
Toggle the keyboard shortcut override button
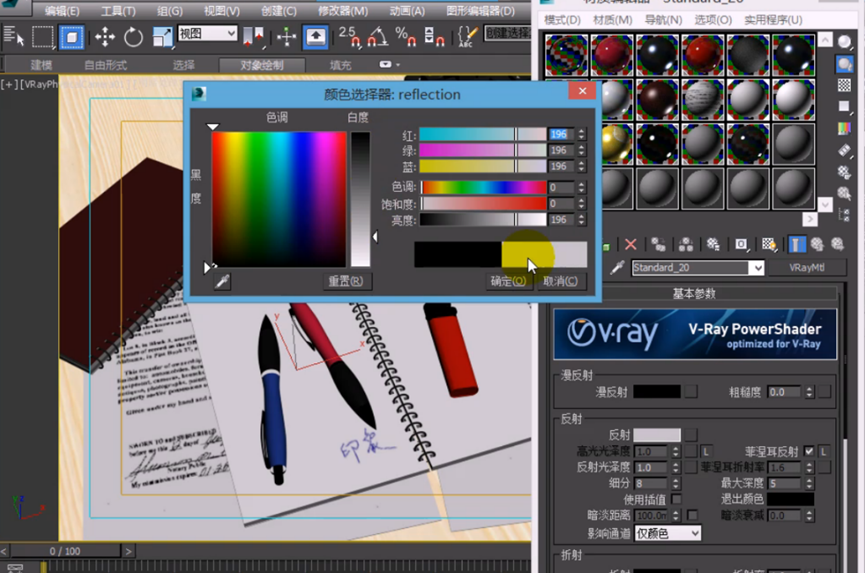pyautogui.click(x=316, y=37)
